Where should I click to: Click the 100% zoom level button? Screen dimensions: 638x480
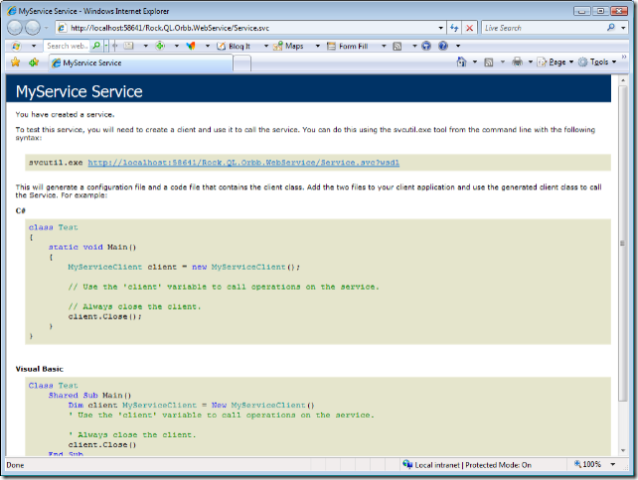coord(588,464)
